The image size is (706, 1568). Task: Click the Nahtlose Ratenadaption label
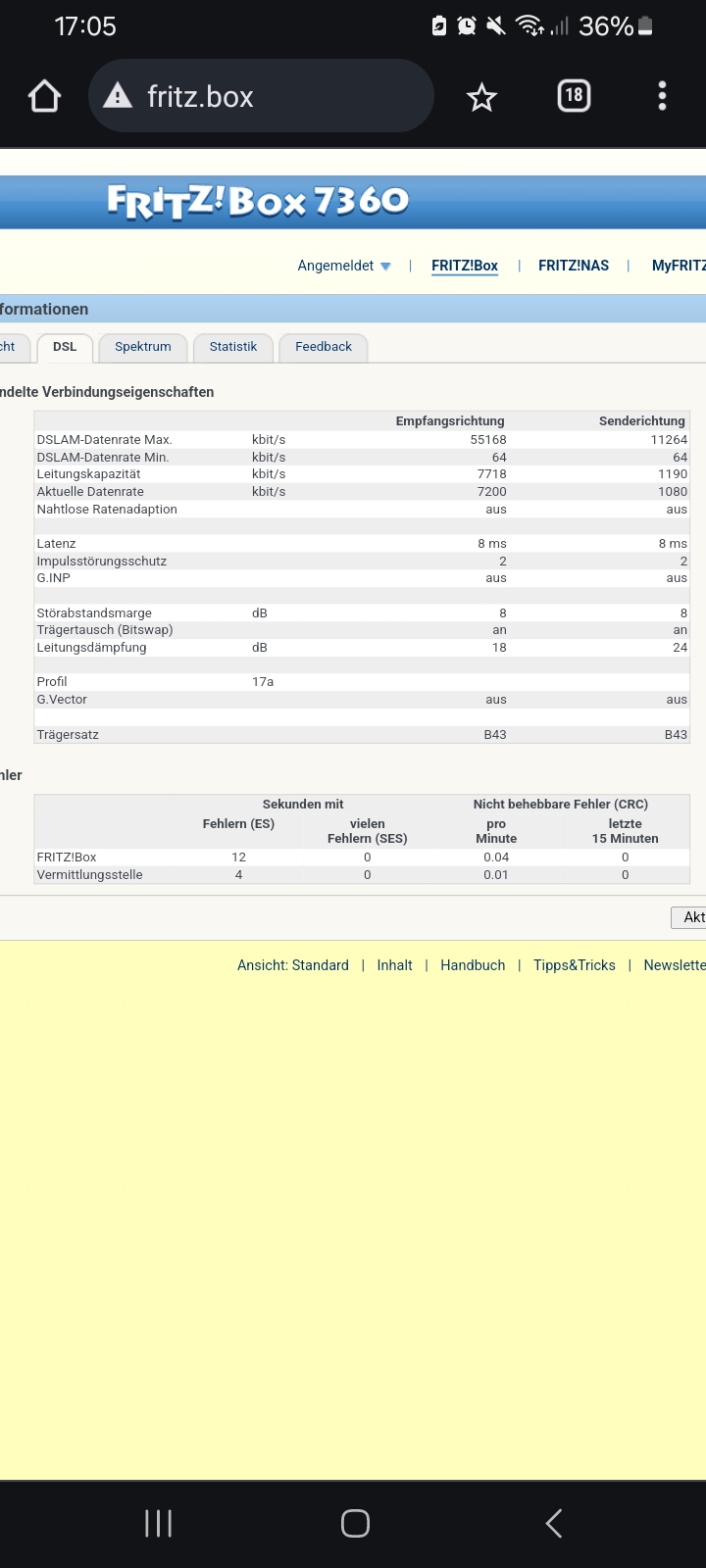[107, 510]
